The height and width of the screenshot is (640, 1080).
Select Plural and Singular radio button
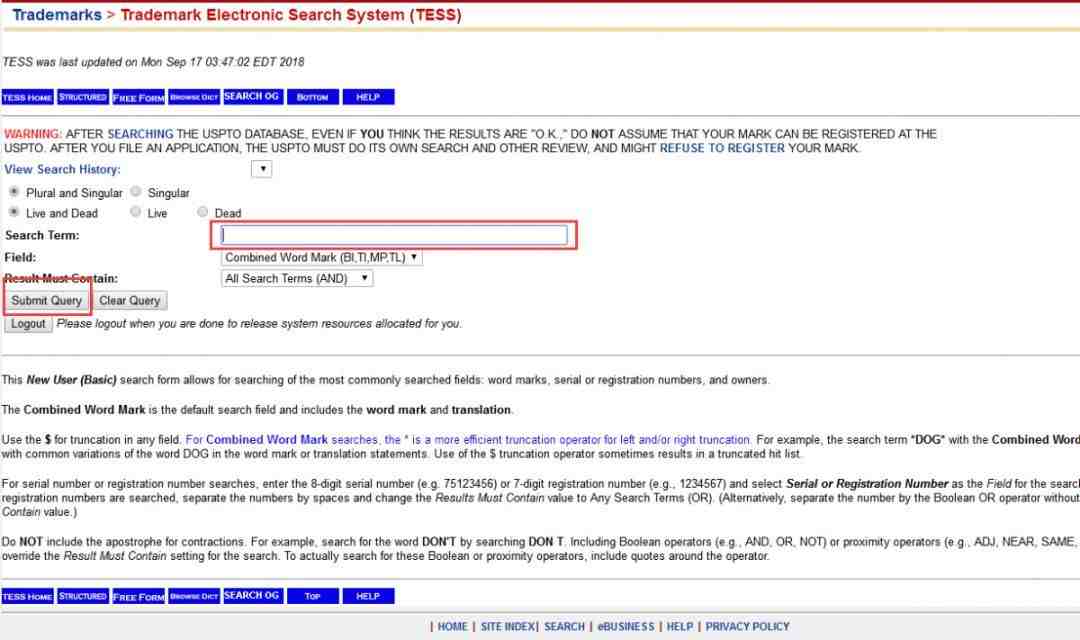[x=14, y=192]
